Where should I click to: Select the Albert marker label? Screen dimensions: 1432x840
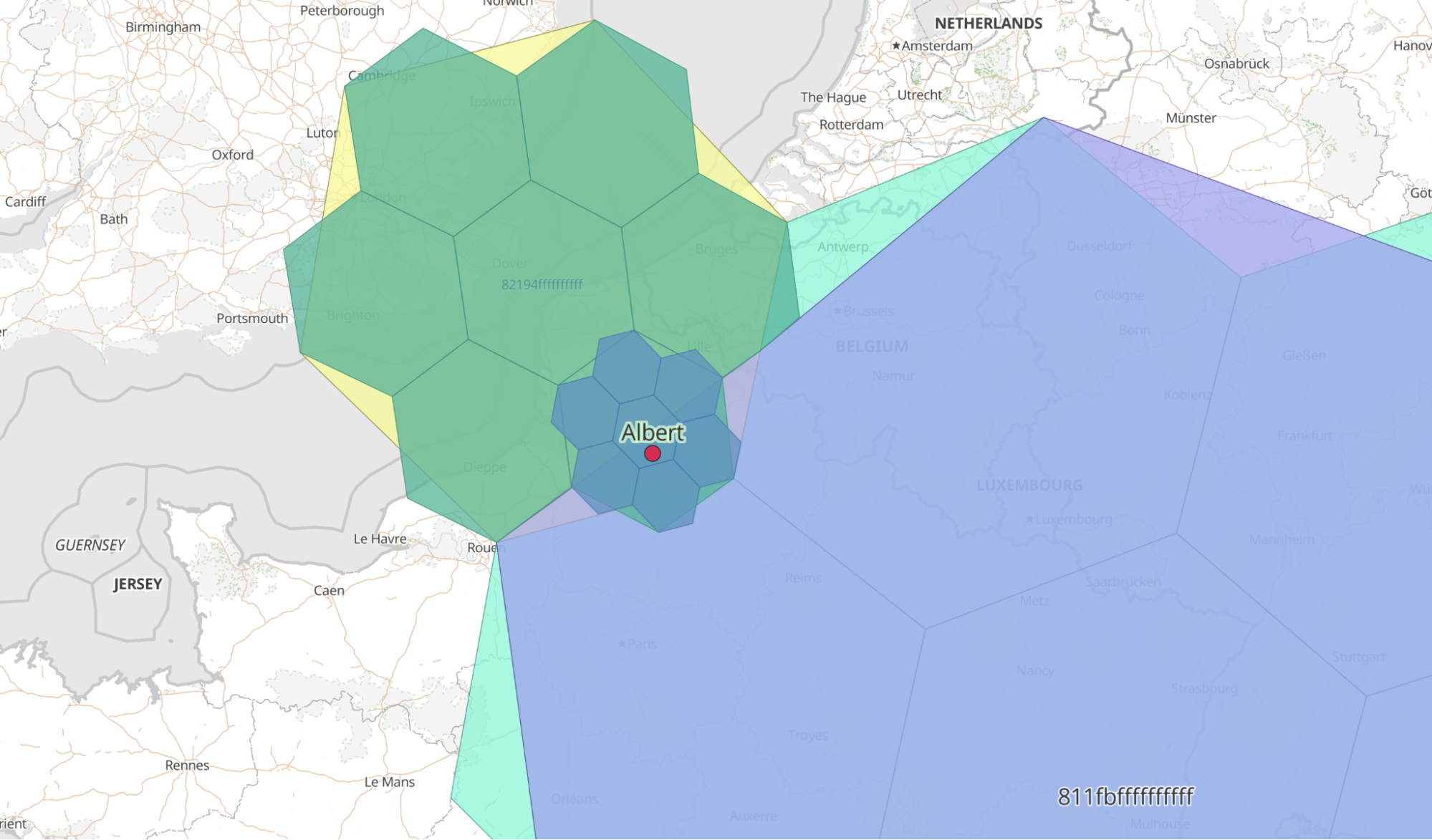point(653,433)
